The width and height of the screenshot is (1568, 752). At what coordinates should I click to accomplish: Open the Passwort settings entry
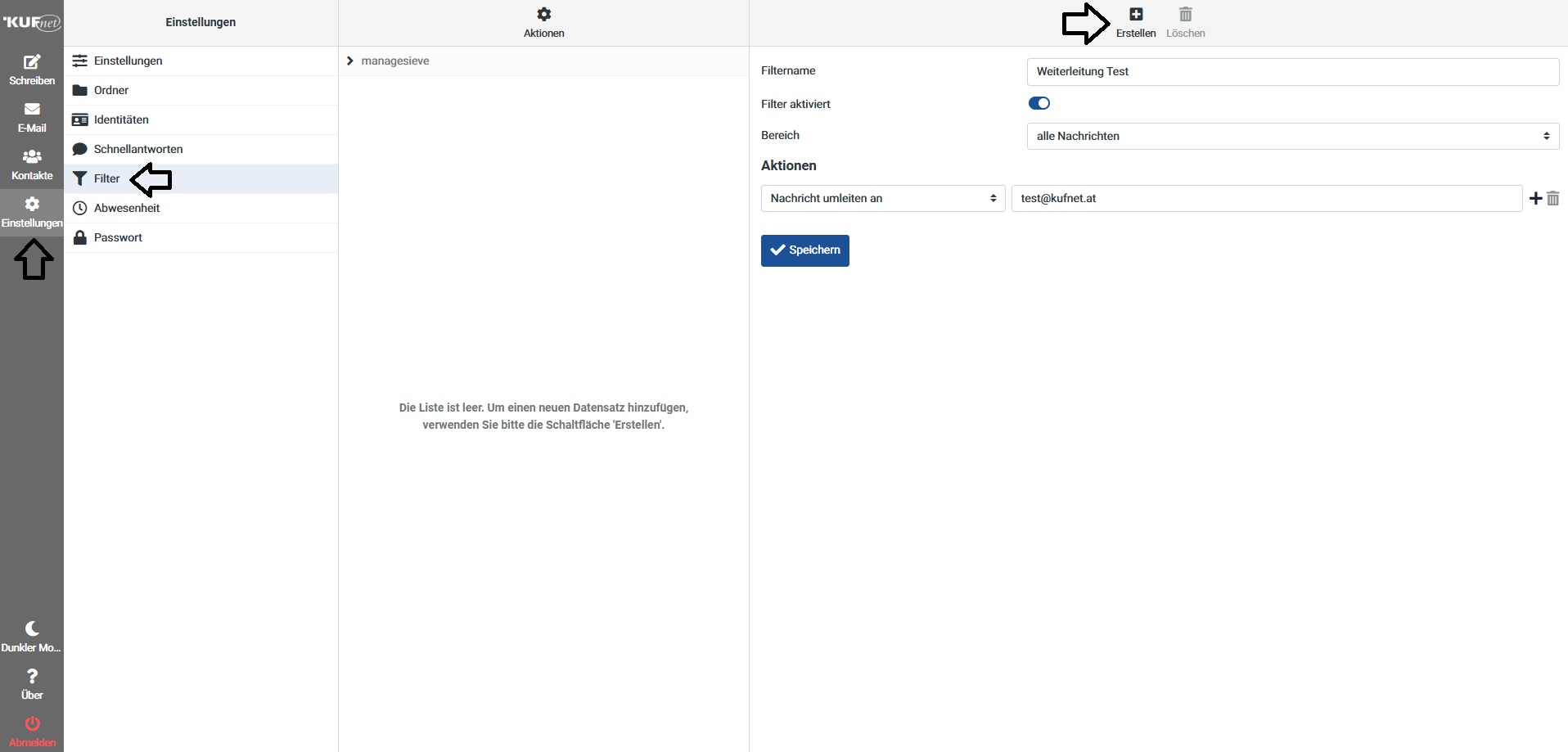point(118,238)
